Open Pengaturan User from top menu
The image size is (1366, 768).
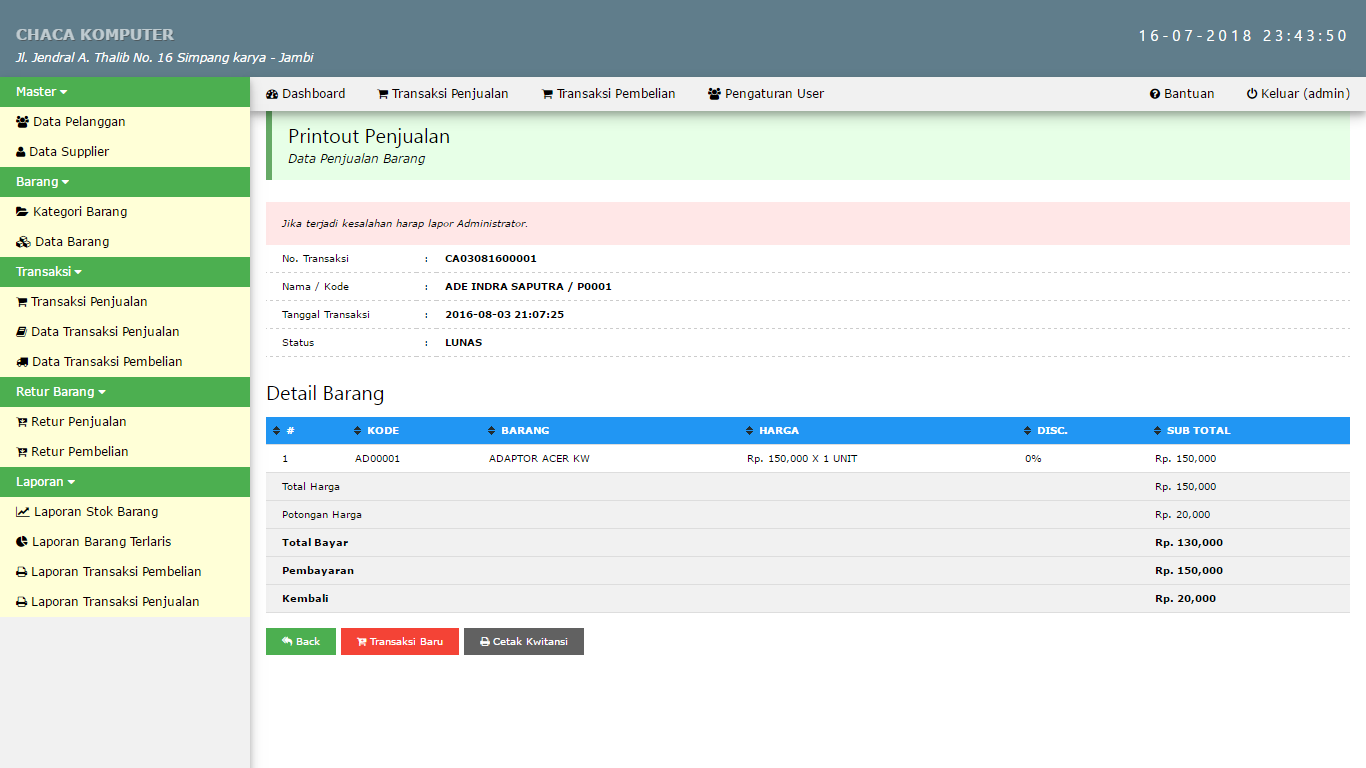tap(766, 94)
